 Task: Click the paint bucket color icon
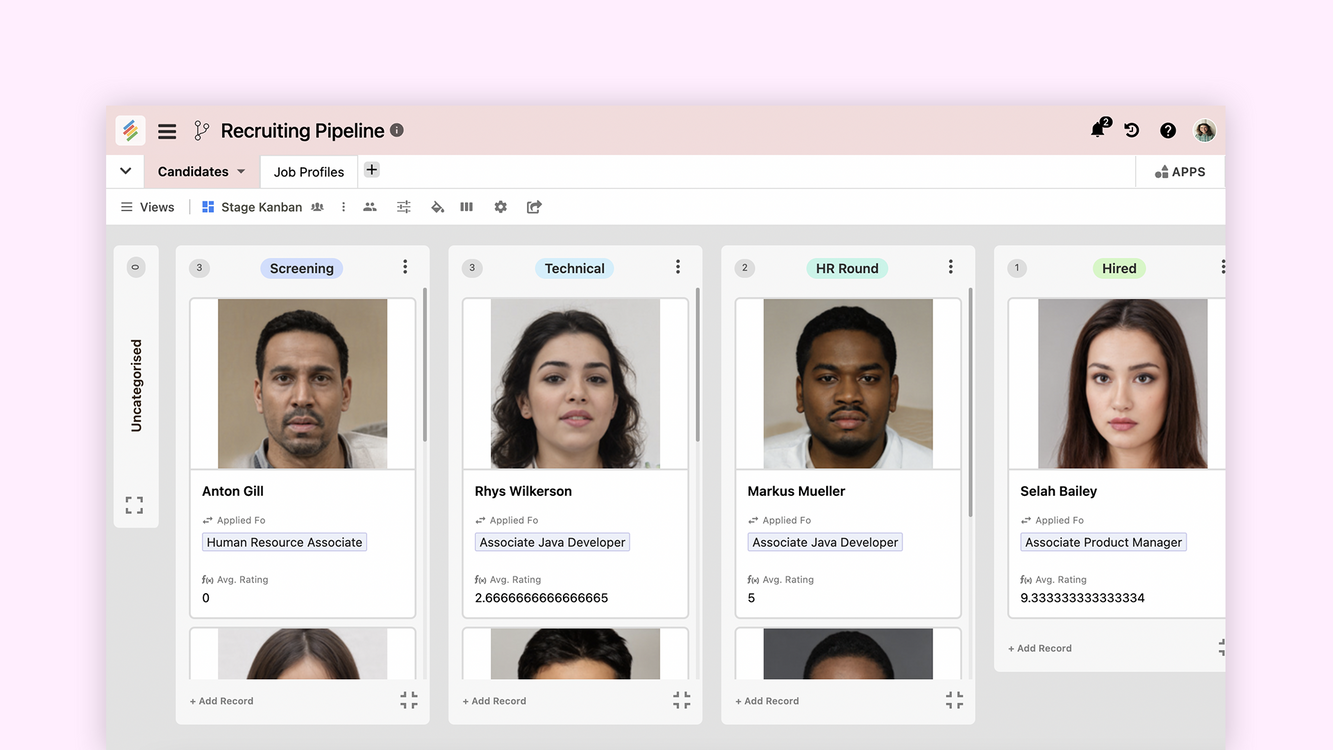click(437, 207)
